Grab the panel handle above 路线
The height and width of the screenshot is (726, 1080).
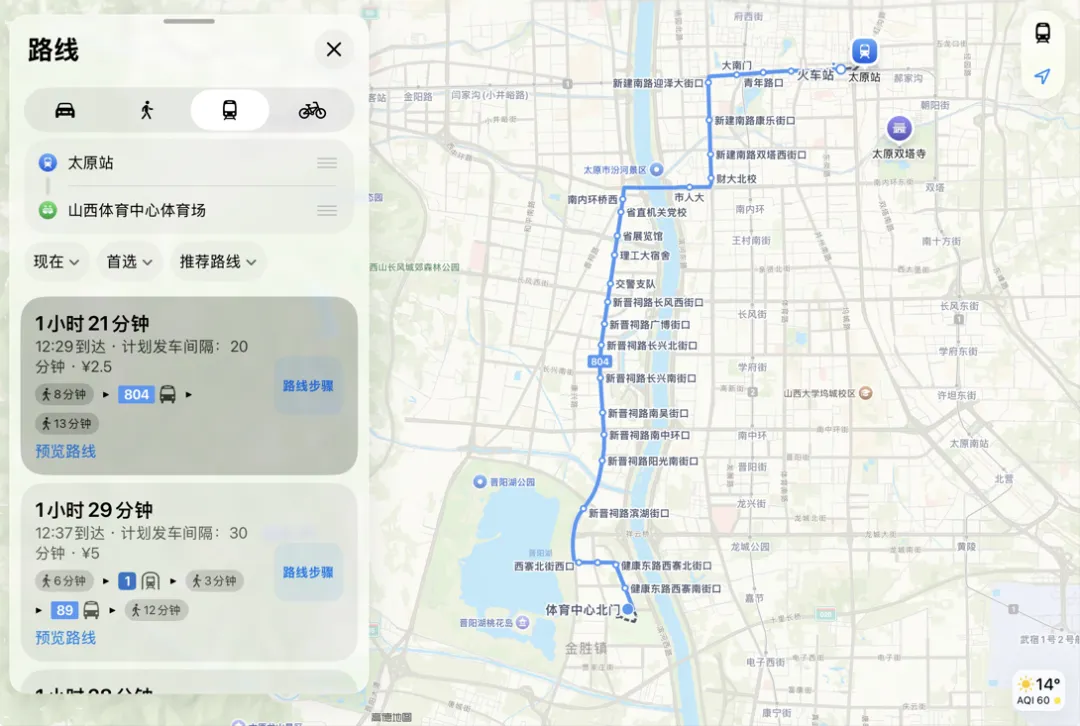(189, 21)
